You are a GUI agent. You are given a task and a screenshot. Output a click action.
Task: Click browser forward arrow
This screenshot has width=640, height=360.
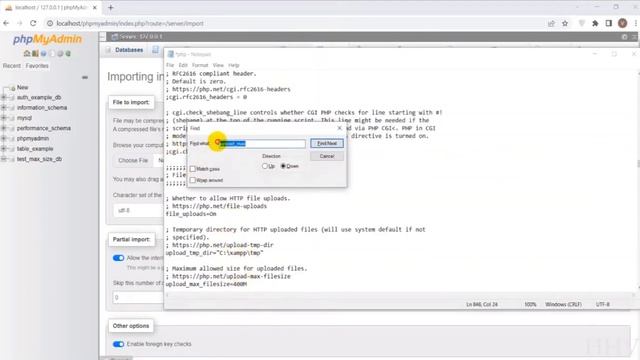20,23
